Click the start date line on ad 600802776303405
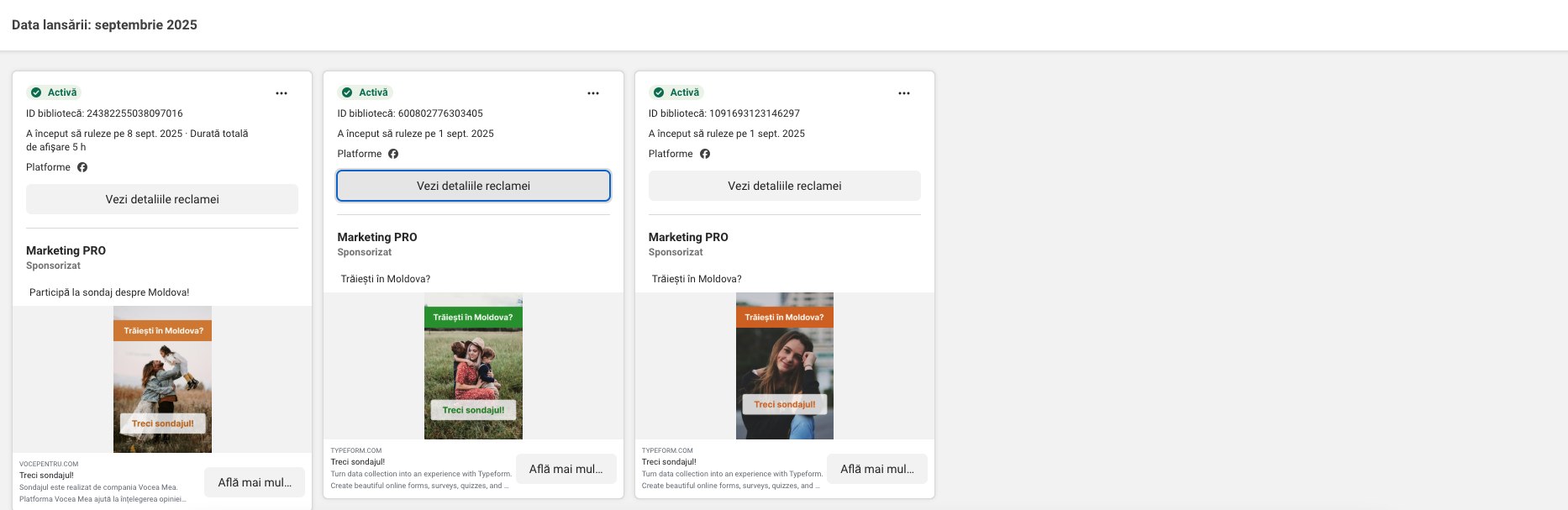1568x510 pixels. (x=415, y=134)
